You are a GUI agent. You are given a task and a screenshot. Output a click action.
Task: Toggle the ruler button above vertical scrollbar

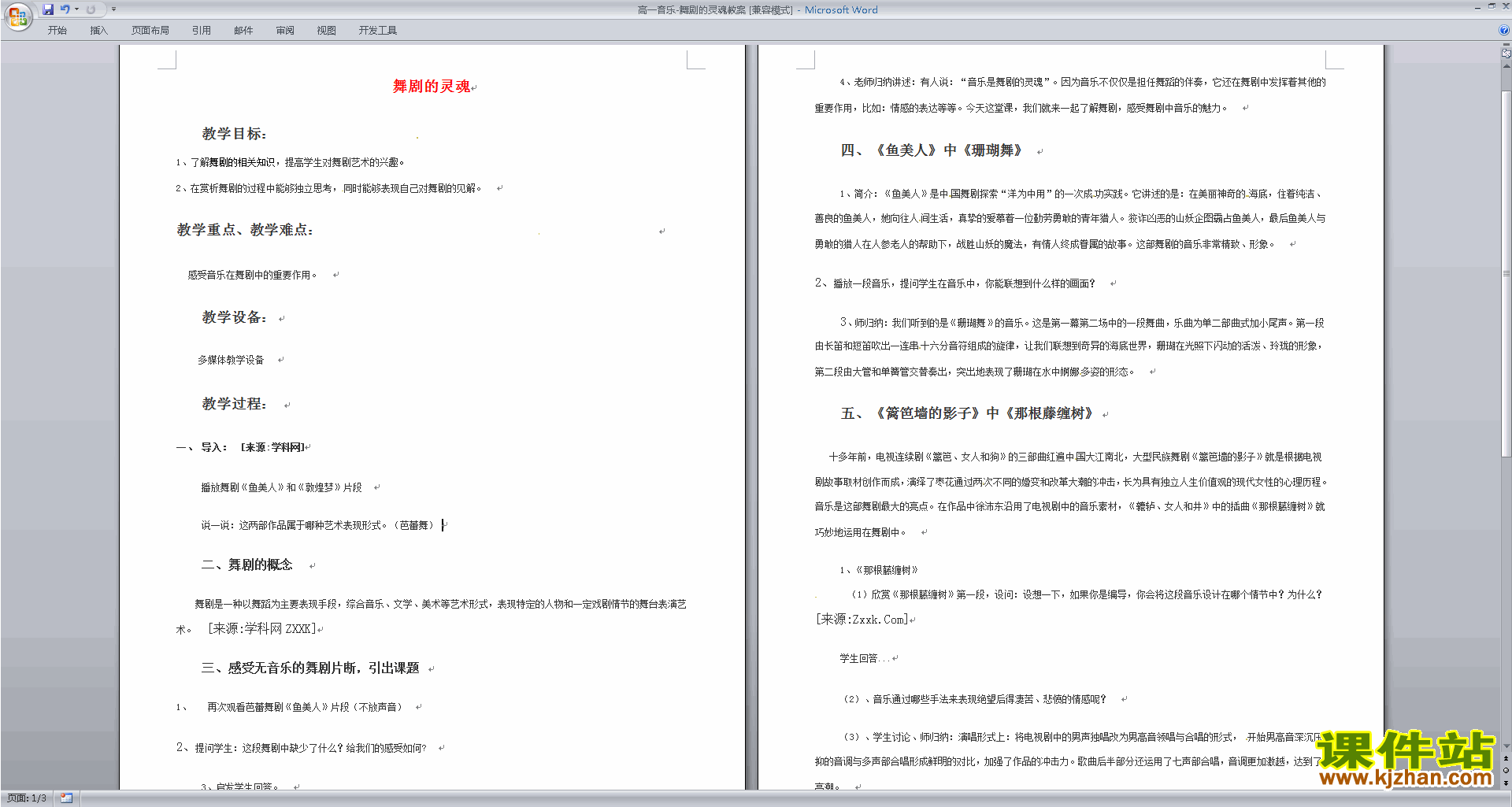[x=1506, y=54]
